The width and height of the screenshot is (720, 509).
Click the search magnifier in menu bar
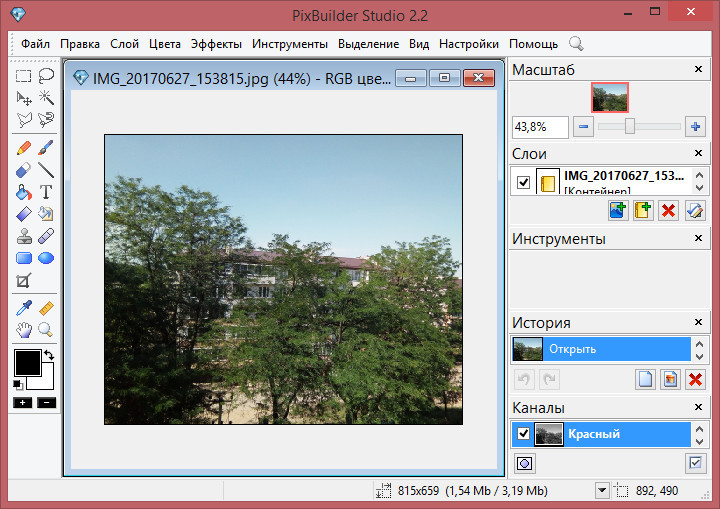[576, 44]
